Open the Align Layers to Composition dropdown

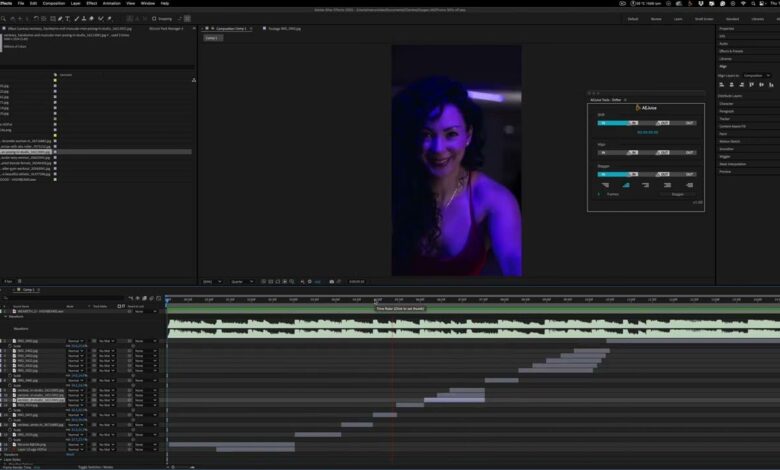tap(757, 76)
